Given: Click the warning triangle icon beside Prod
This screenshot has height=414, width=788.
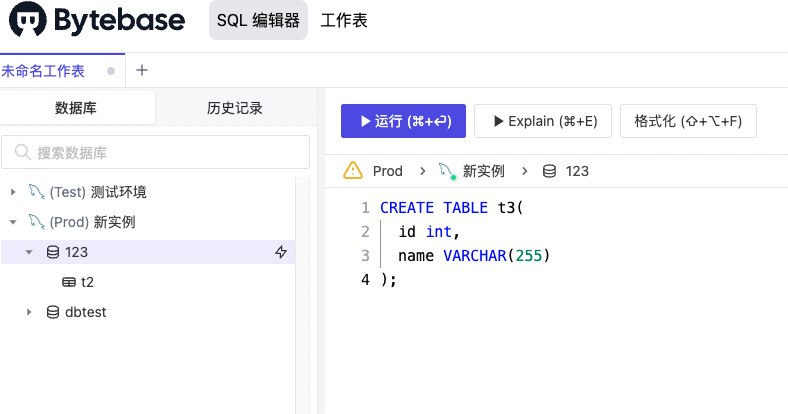Looking at the screenshot, I should tap(352, 171).
